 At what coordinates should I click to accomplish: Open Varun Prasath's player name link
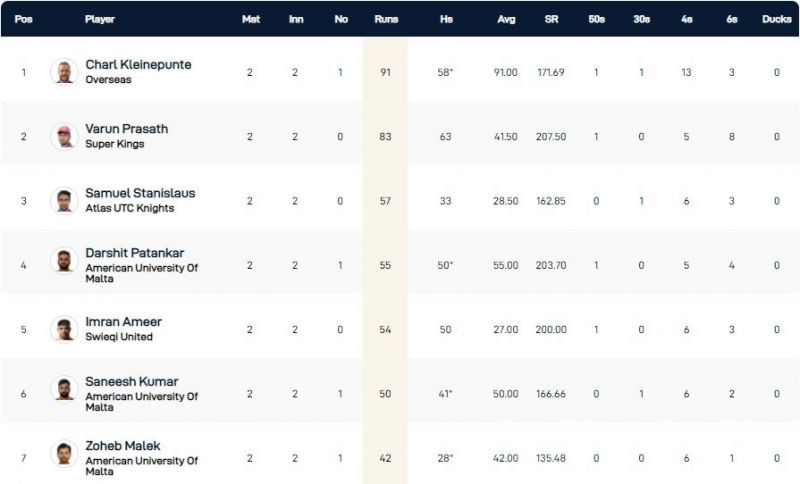pyautogui.click(x=127, y=129)
